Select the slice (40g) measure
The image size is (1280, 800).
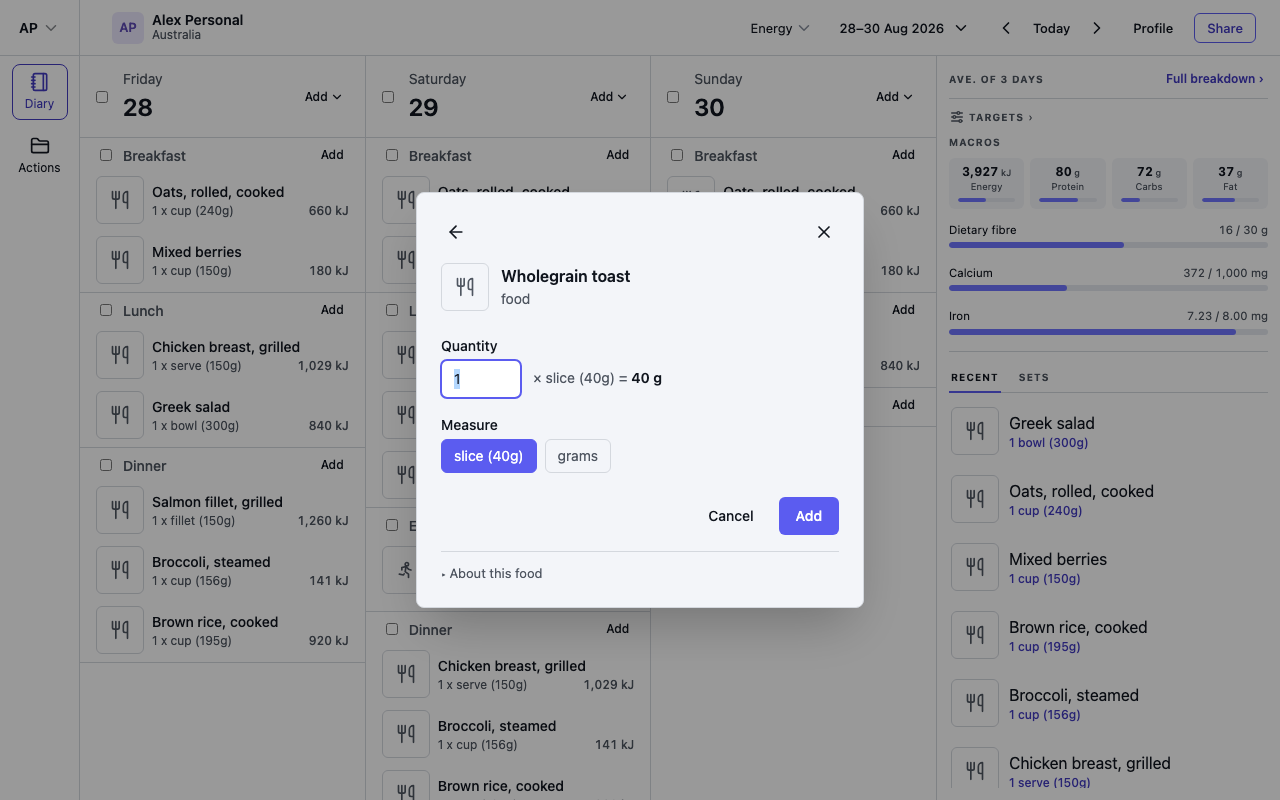tap(489, 456)
